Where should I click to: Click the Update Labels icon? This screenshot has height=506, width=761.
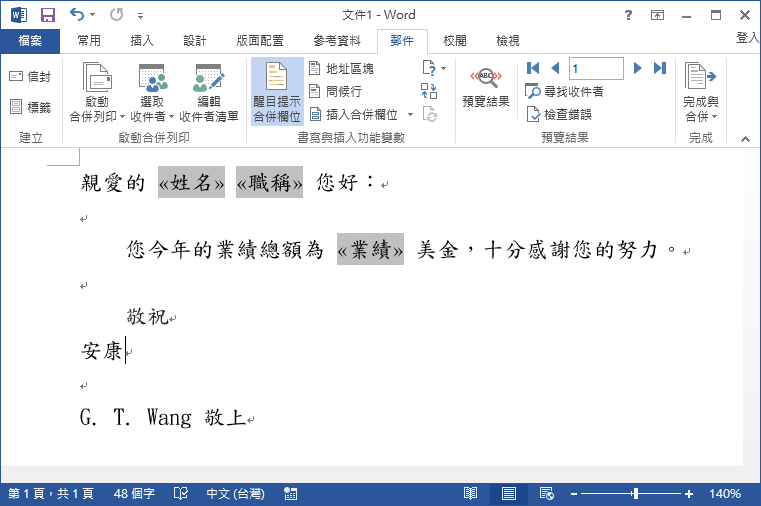click(x=430, y=114)
